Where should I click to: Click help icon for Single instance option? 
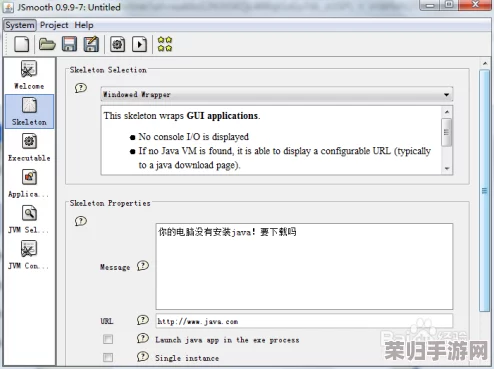143,357
